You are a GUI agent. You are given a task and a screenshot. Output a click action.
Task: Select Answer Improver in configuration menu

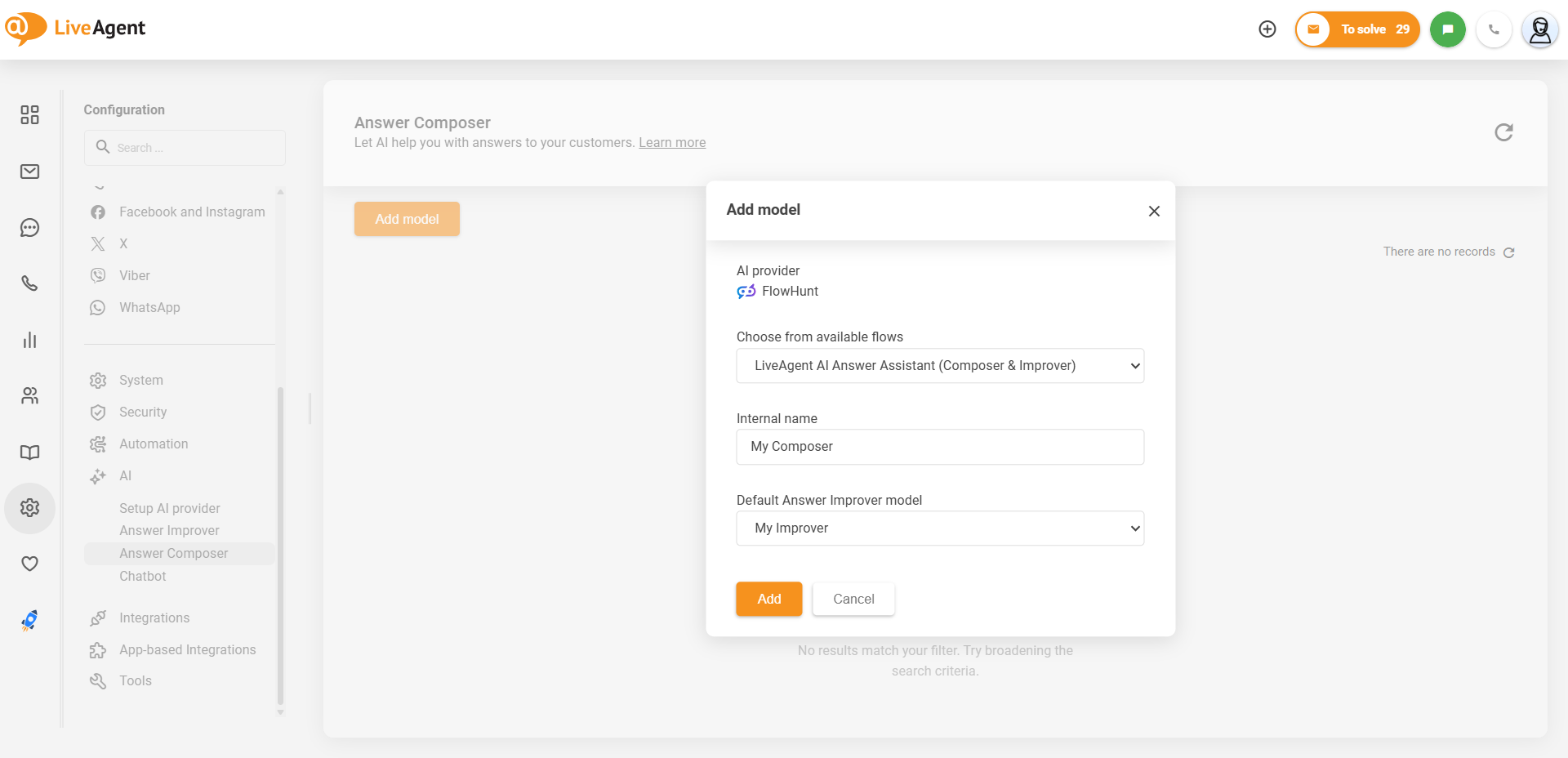(x=169, y=531)
